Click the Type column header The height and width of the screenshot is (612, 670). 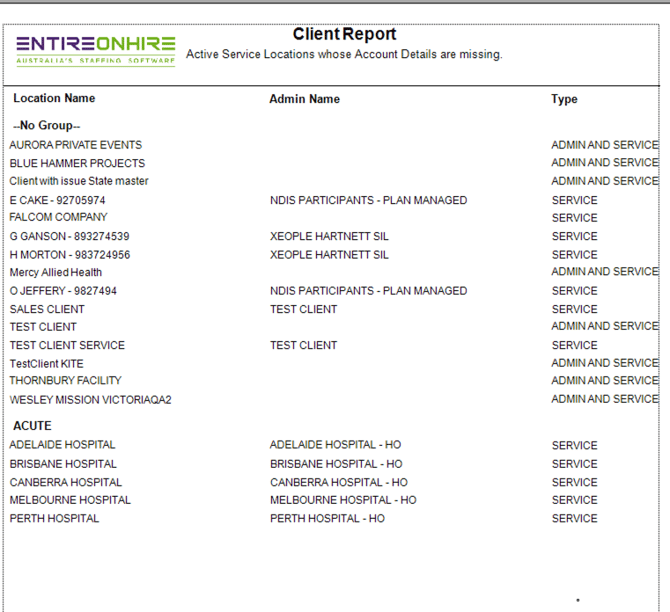click(564, 99)
